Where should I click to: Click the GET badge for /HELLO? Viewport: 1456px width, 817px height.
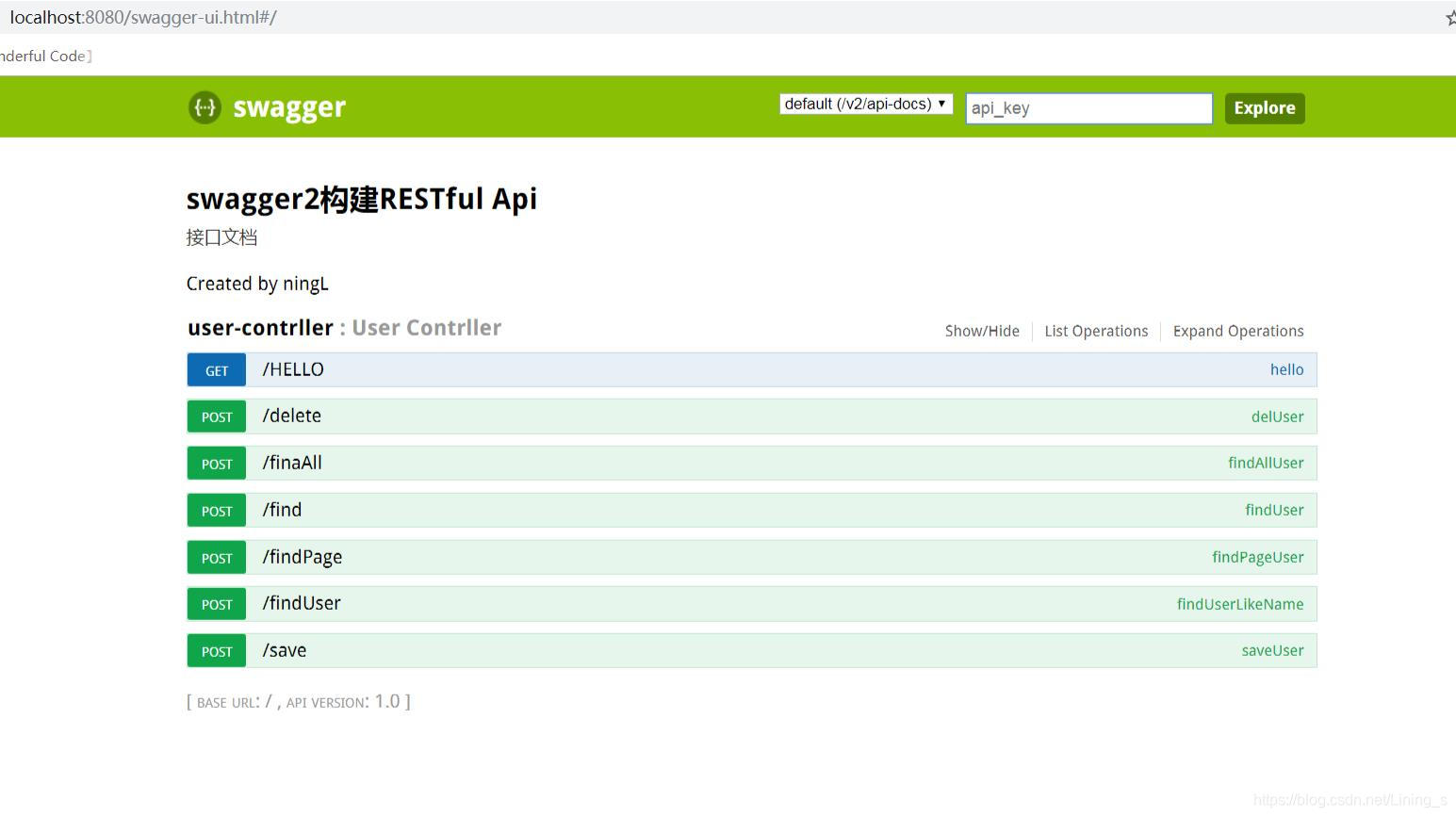point(217,370)
